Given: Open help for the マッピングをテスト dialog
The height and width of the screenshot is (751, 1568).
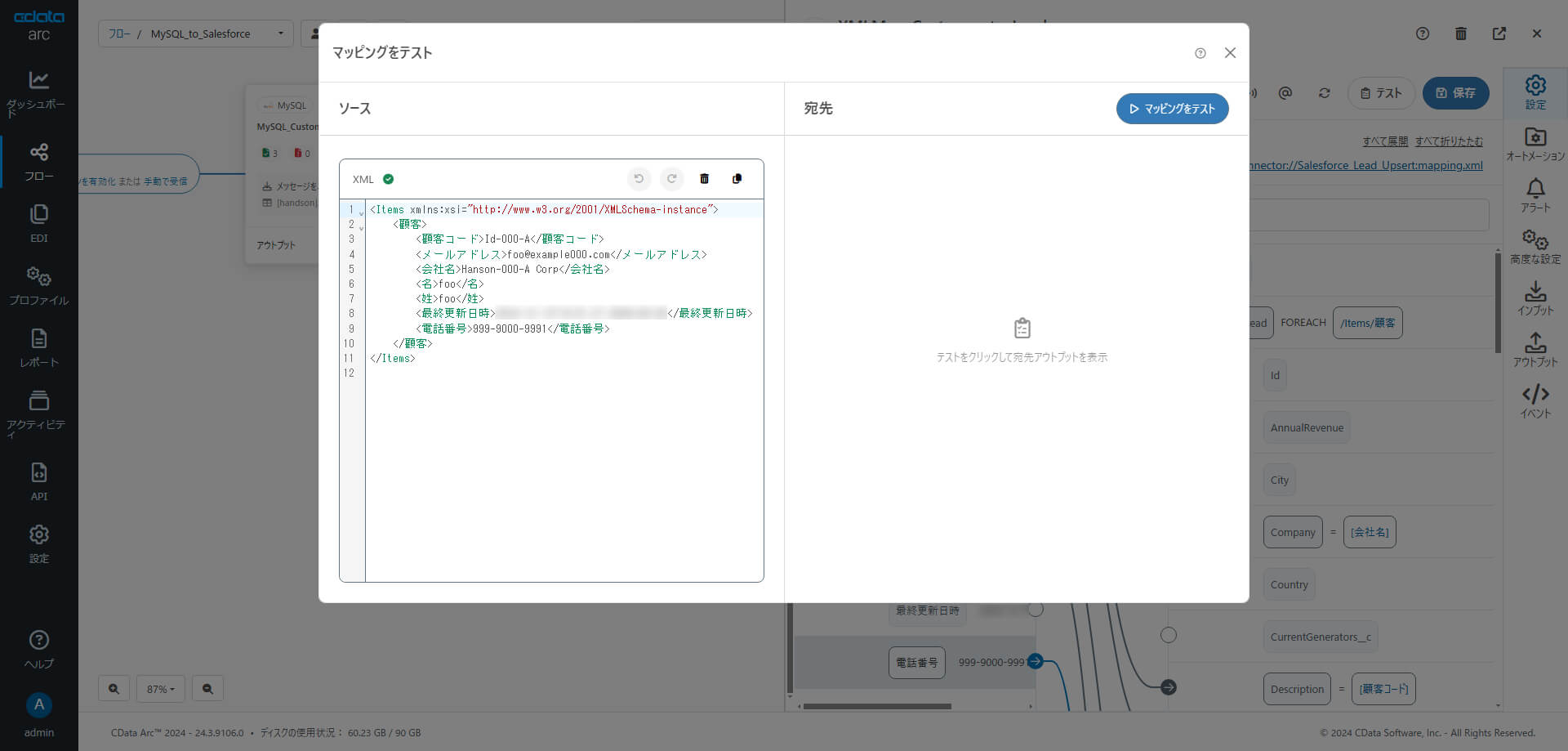Looking at the screenshot, I should click(x=1200, y=53).
